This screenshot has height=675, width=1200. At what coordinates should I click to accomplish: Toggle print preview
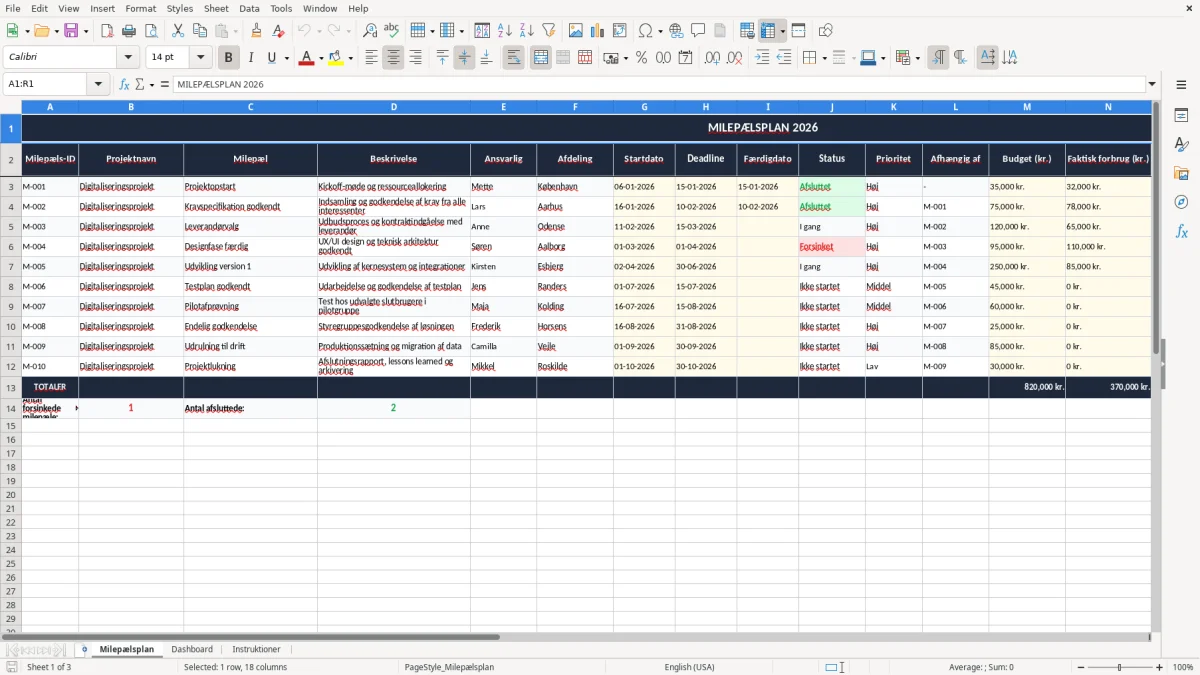[151, 31]
